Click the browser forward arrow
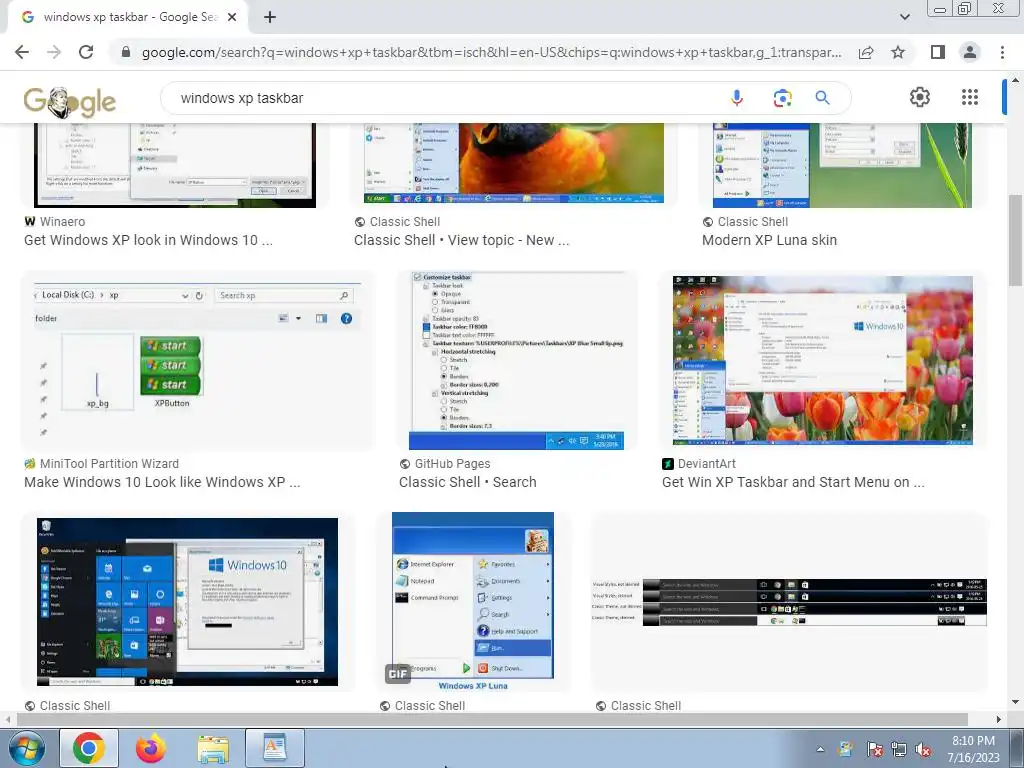Screen dimensions: 1024x768 (54, 52)
